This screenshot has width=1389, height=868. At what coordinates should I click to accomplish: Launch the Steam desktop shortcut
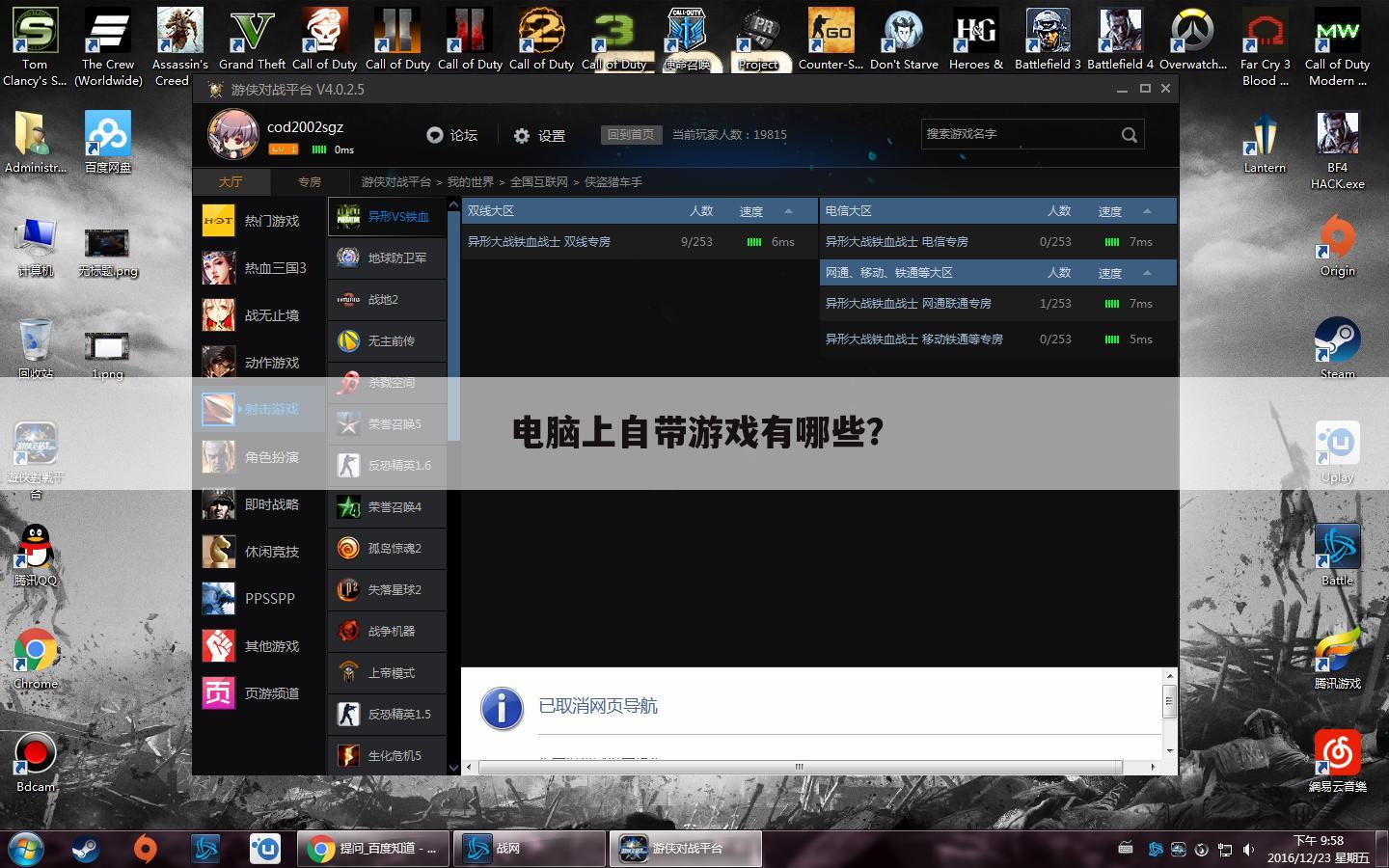pos(1337,349)
